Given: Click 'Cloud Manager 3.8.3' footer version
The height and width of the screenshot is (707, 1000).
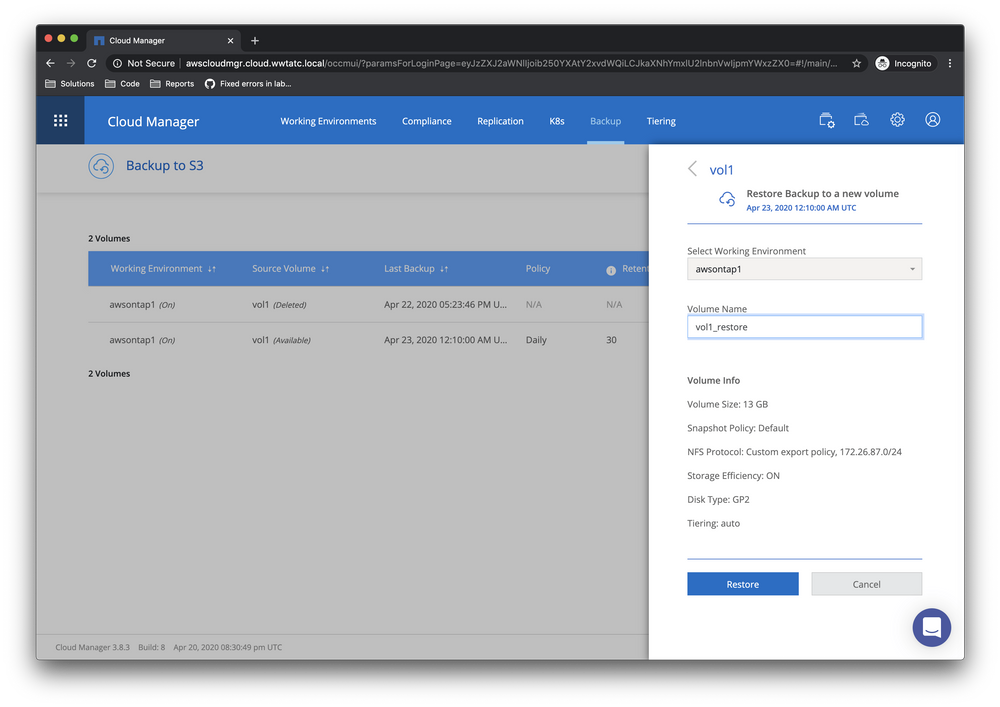Looking at the screenshot, I should [x=92, y=647].
